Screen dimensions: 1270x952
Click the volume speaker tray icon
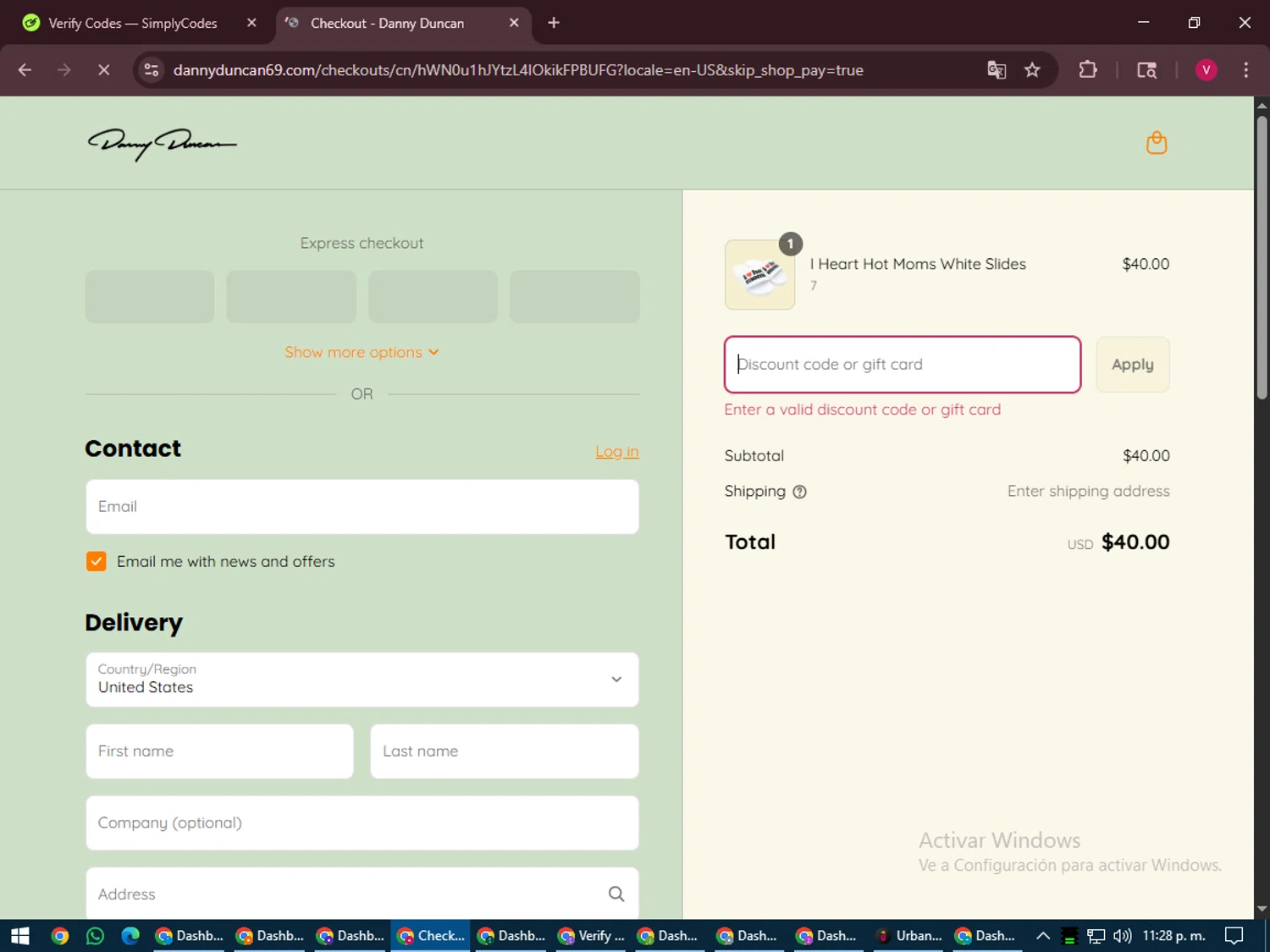click(x=1123, y=936)
